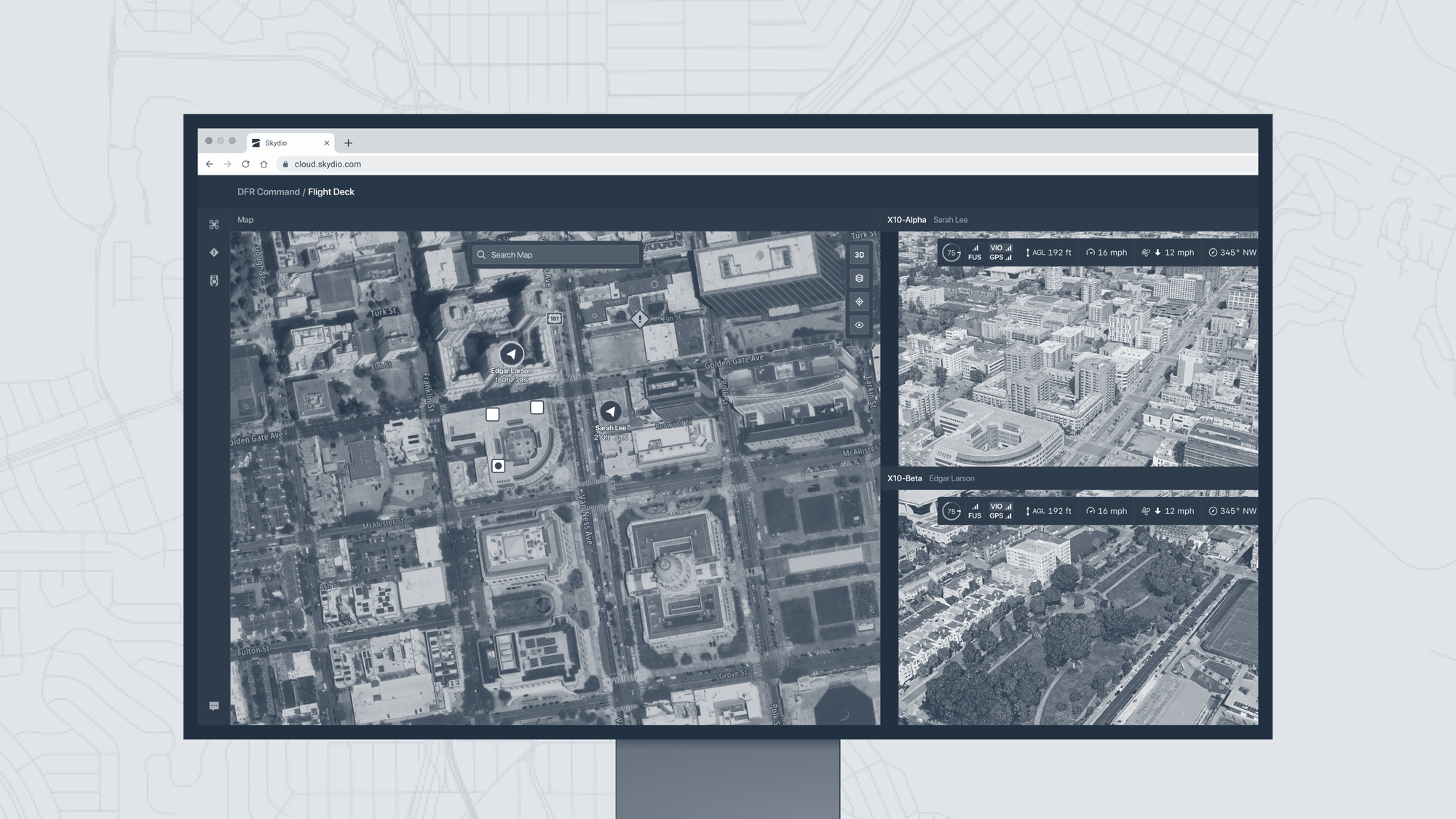
Task: Open the drones view from the sidebar
Action: tap(214, 224)
